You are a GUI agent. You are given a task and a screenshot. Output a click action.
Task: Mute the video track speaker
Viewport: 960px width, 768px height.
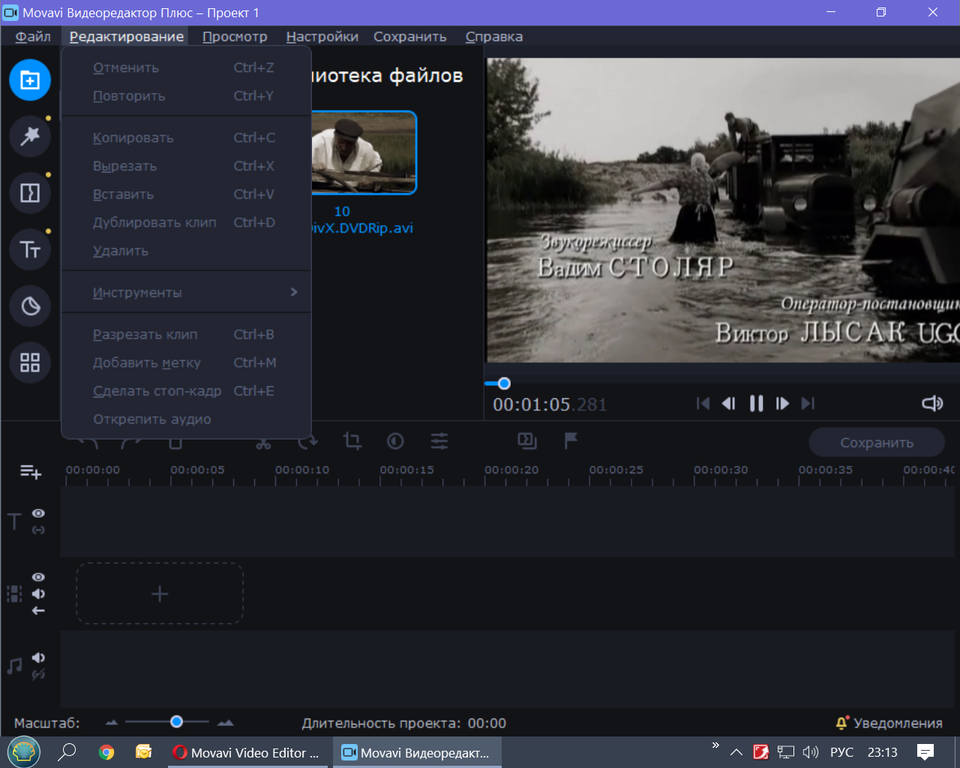click(38, 593)
